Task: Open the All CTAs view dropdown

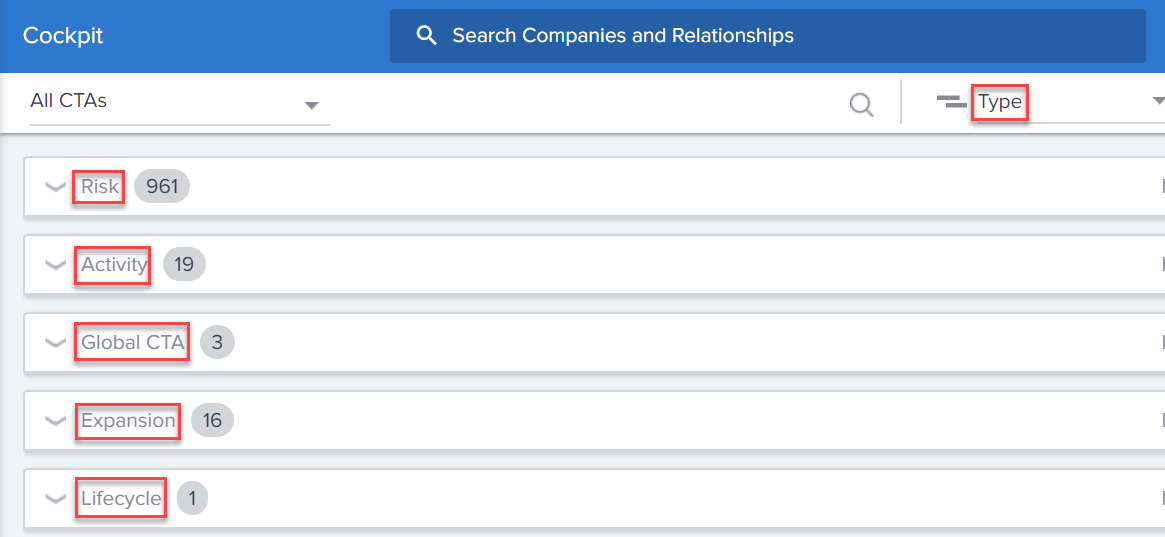Action: 179,102
